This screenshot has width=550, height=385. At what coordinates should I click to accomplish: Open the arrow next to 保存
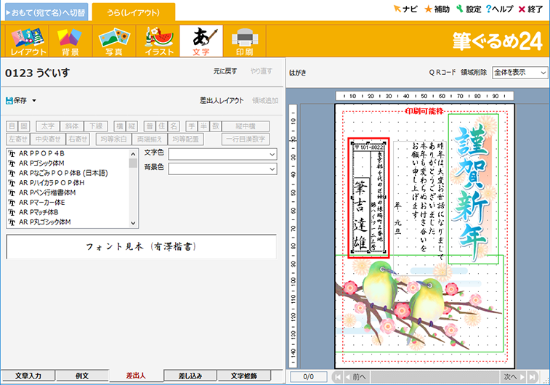(34, 101)
